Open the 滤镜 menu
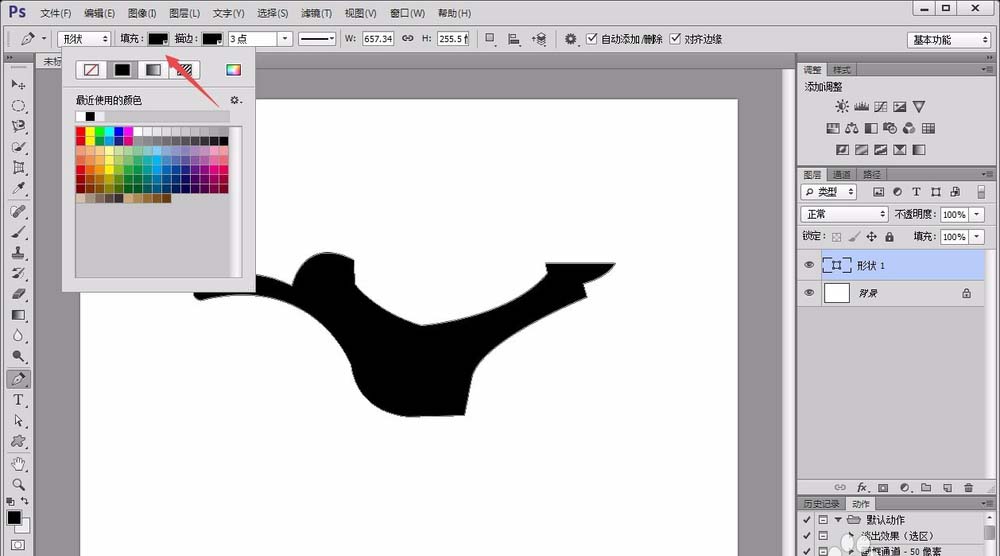The width and height of the screenshot is (1000, 556). (316, 13)
